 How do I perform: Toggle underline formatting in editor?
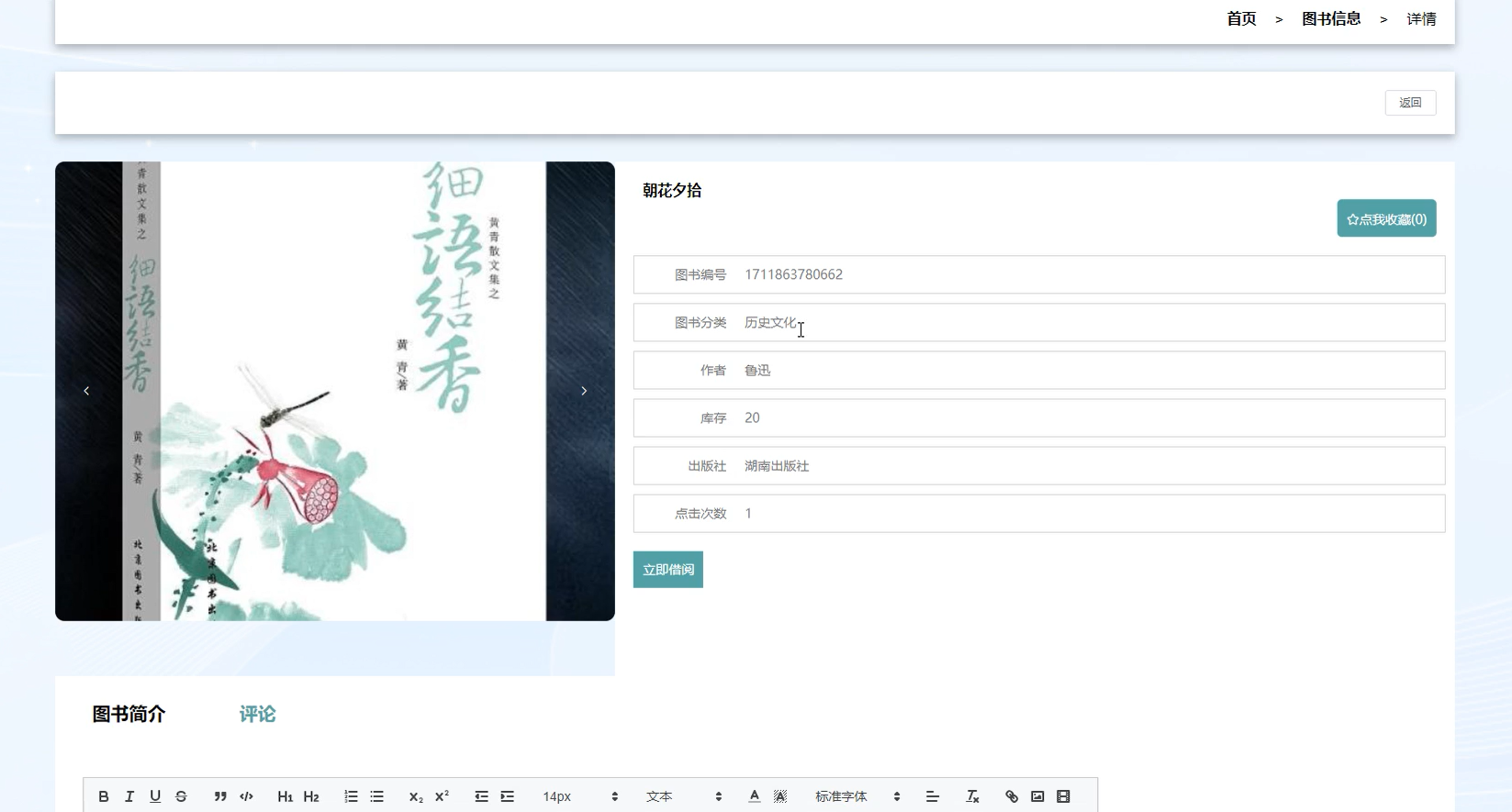tap(155, 796)
